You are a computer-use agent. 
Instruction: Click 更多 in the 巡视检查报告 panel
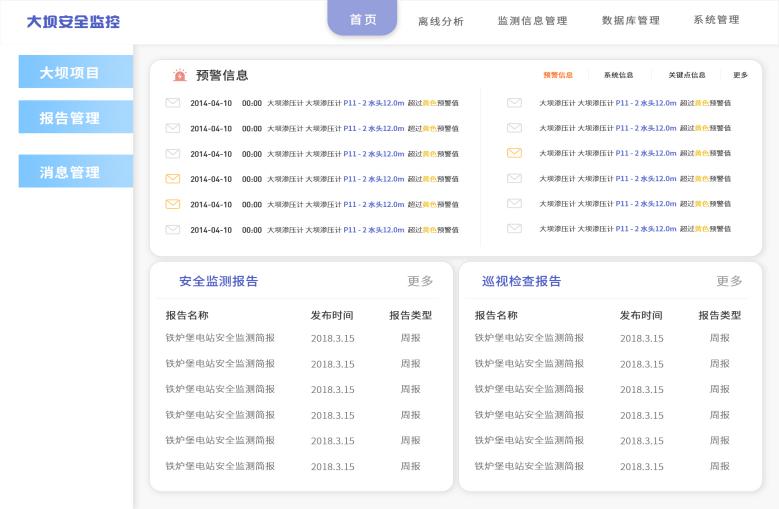[729, 281]
